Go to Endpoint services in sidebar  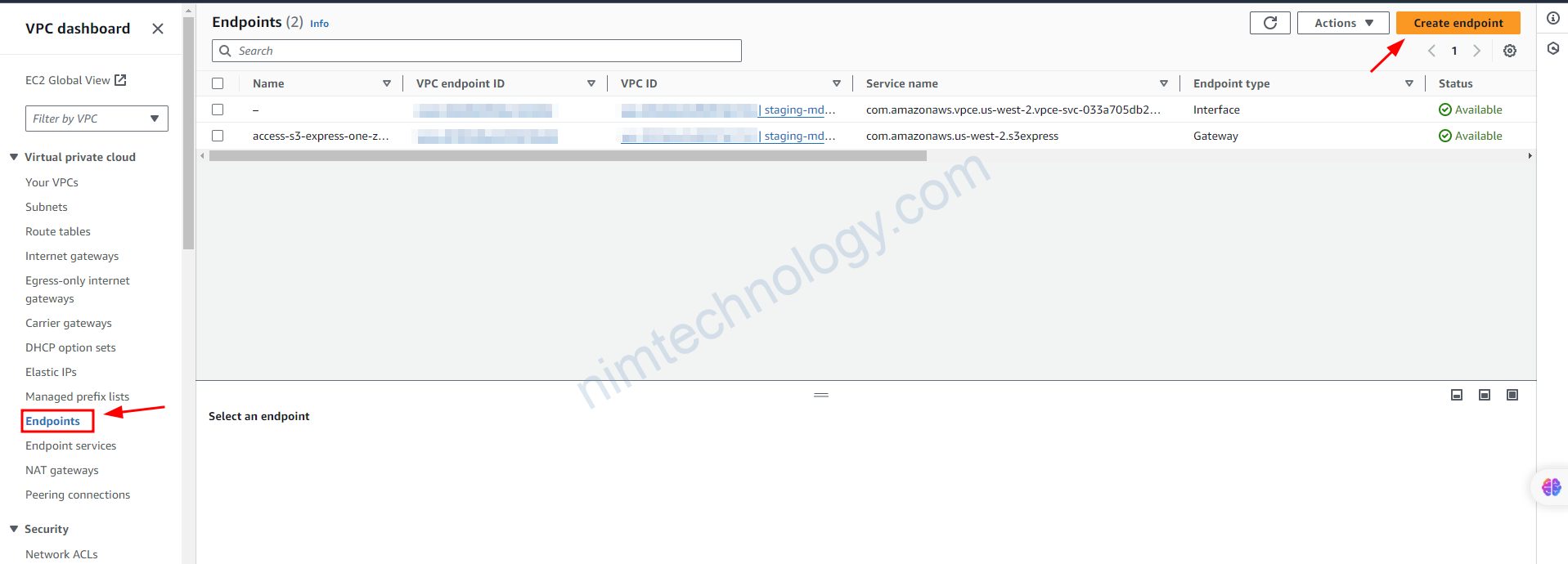[x=70, y=445]
